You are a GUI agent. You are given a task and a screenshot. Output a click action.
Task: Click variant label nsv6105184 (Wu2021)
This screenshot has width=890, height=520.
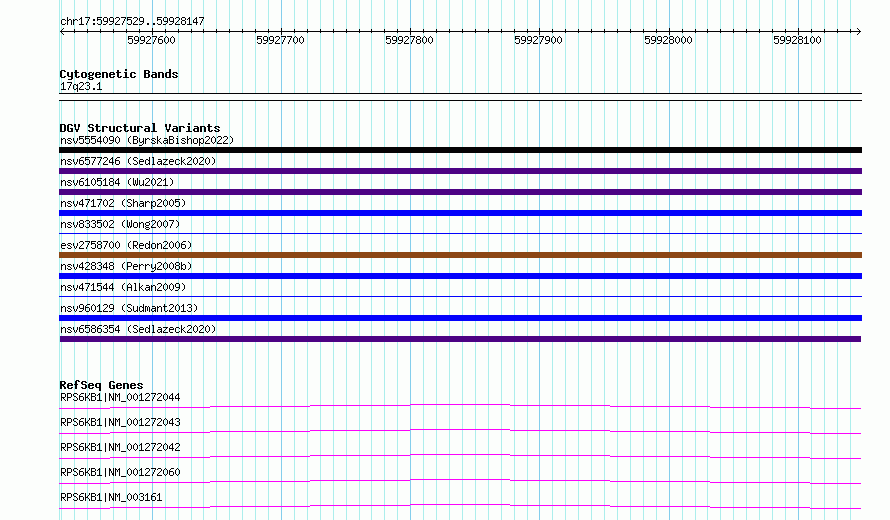click(x=117, y=182)
